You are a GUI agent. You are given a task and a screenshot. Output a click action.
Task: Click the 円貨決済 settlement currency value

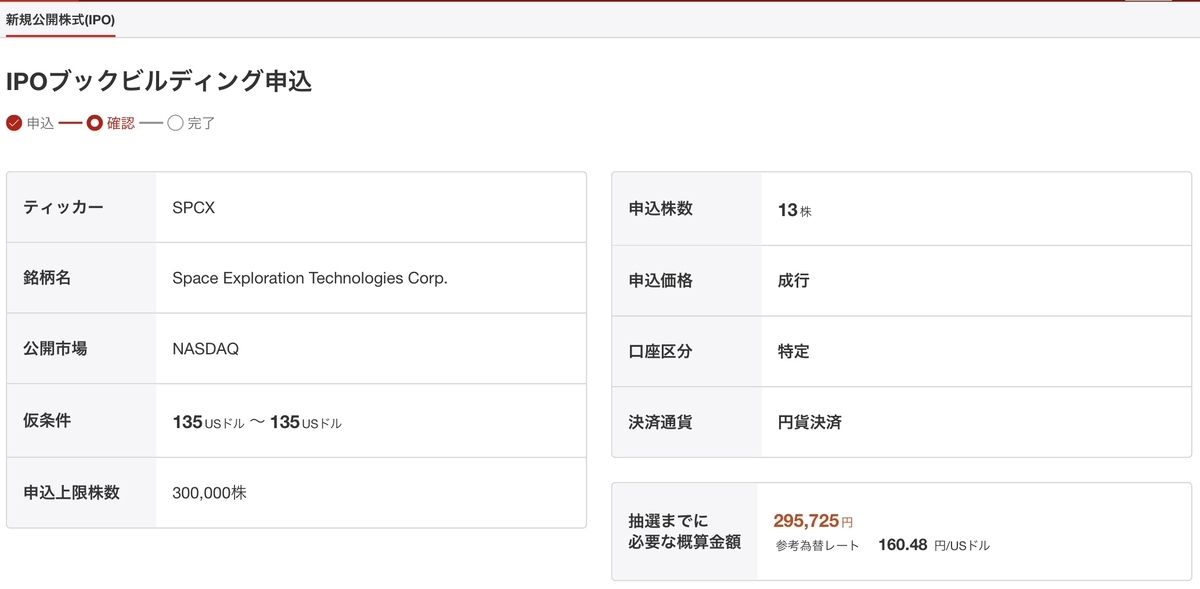tap(809, 422)
